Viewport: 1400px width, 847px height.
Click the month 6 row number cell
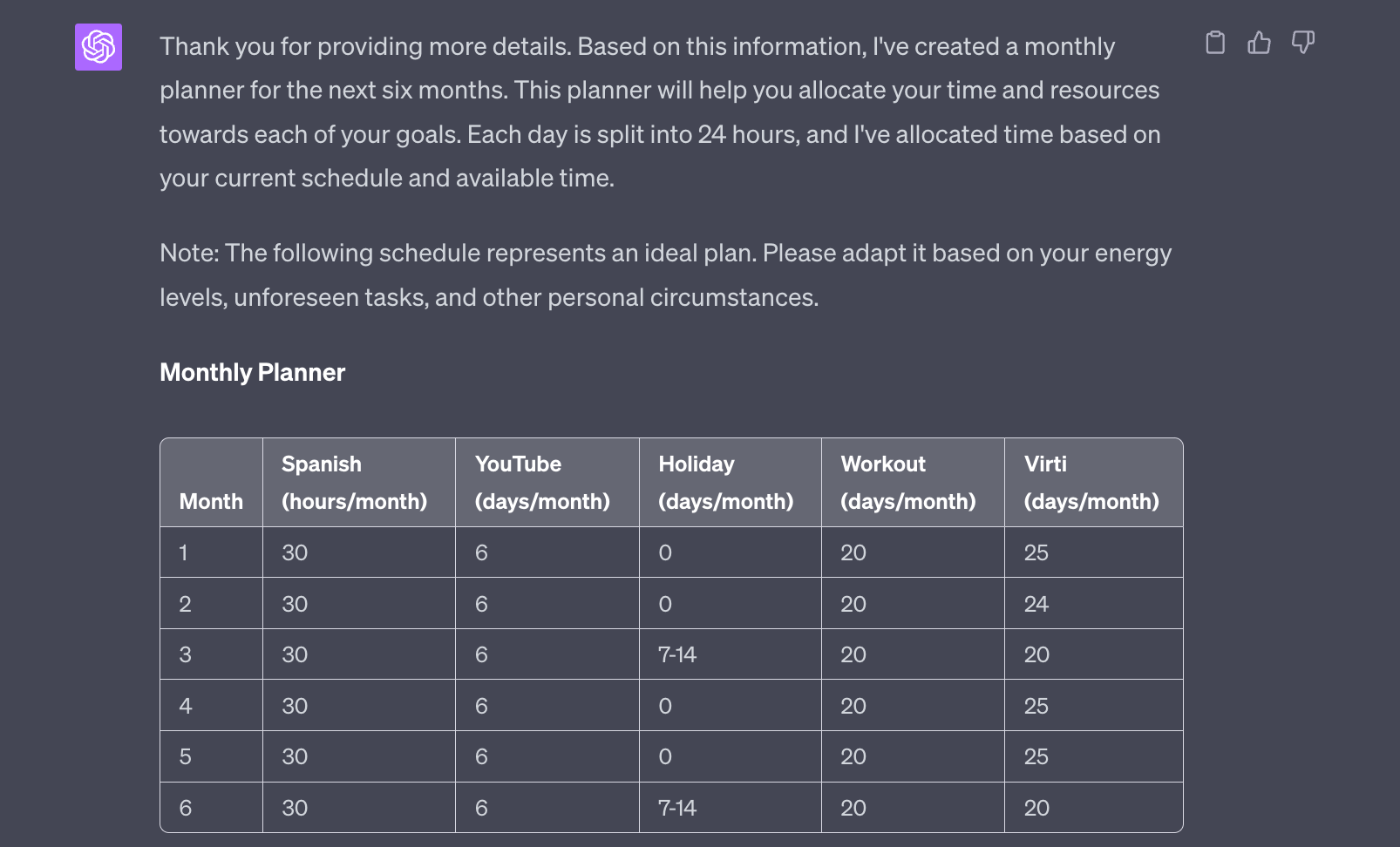[x=184, y=807]
